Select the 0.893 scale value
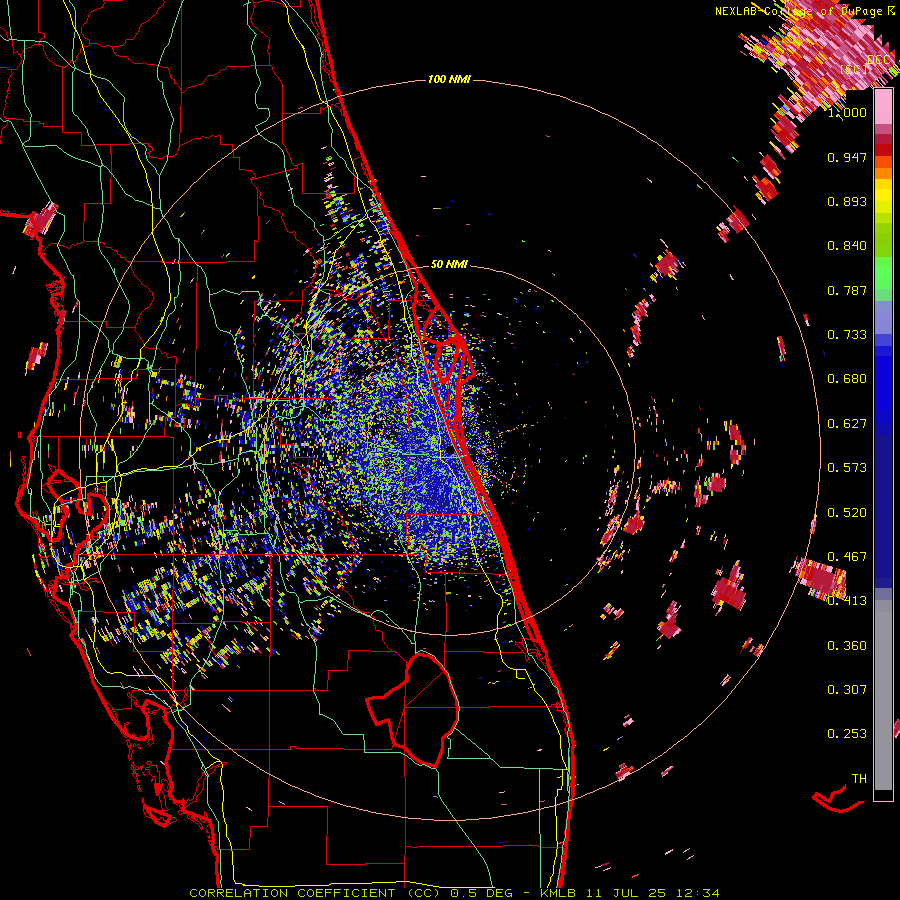900x900 pixels. [x=847, y=201]
